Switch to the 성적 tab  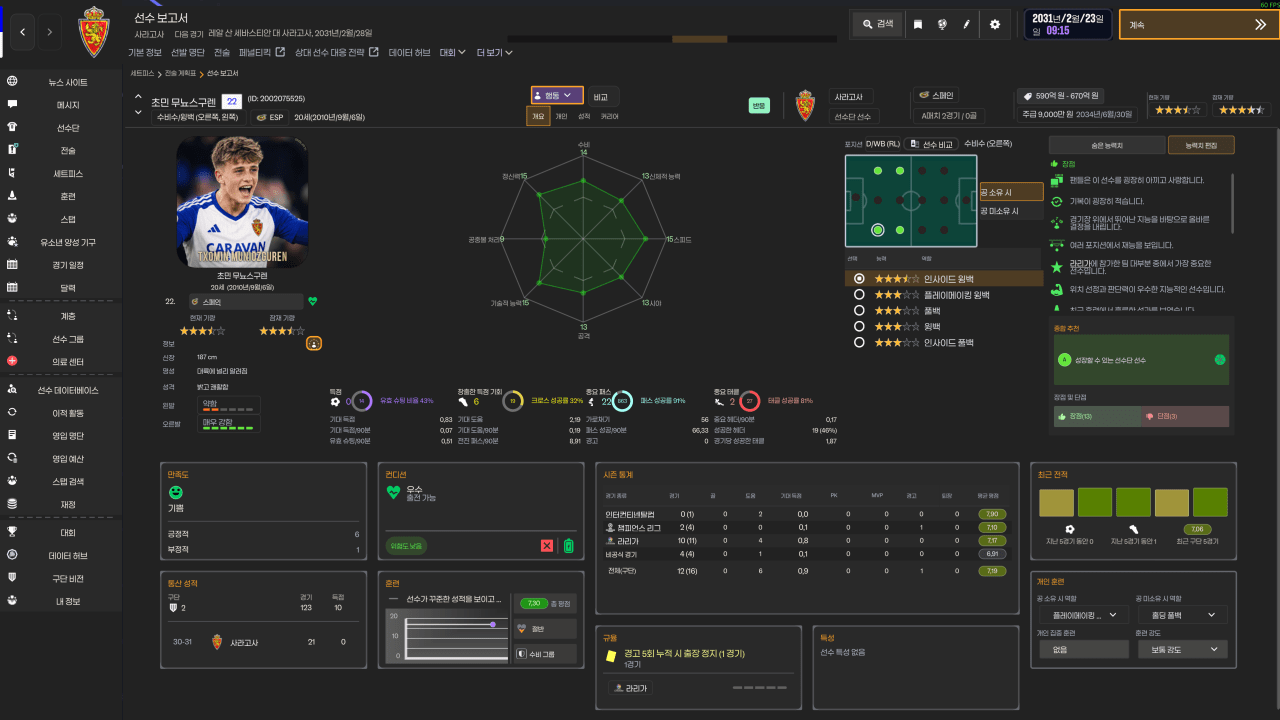pyautogui.click(x=584, y=116)
